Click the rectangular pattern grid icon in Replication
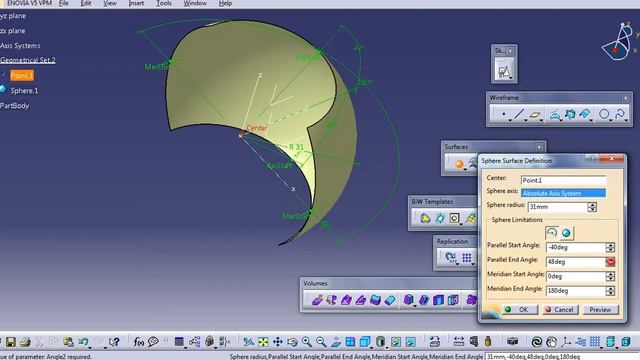 pos(467,257)
